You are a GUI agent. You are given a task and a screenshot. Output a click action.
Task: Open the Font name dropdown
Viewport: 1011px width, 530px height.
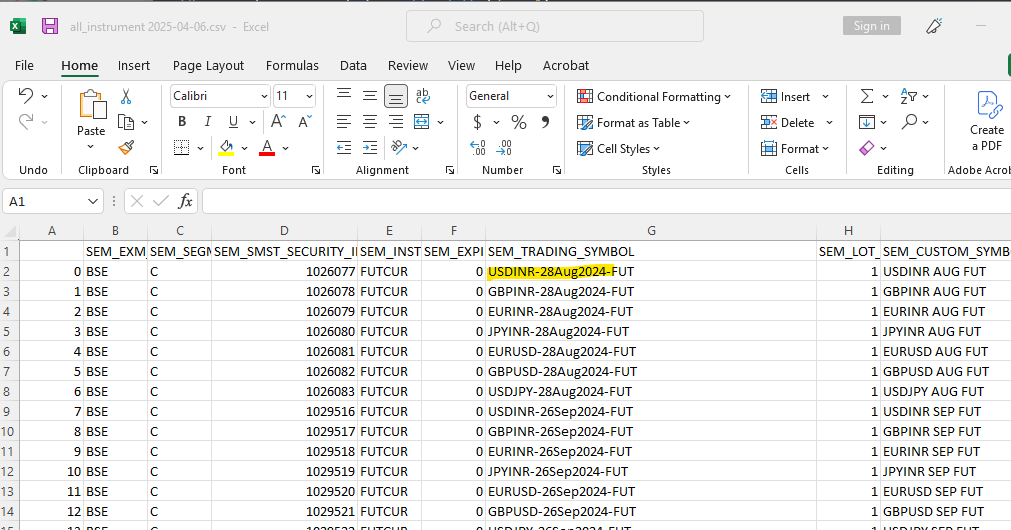(264, 96)
